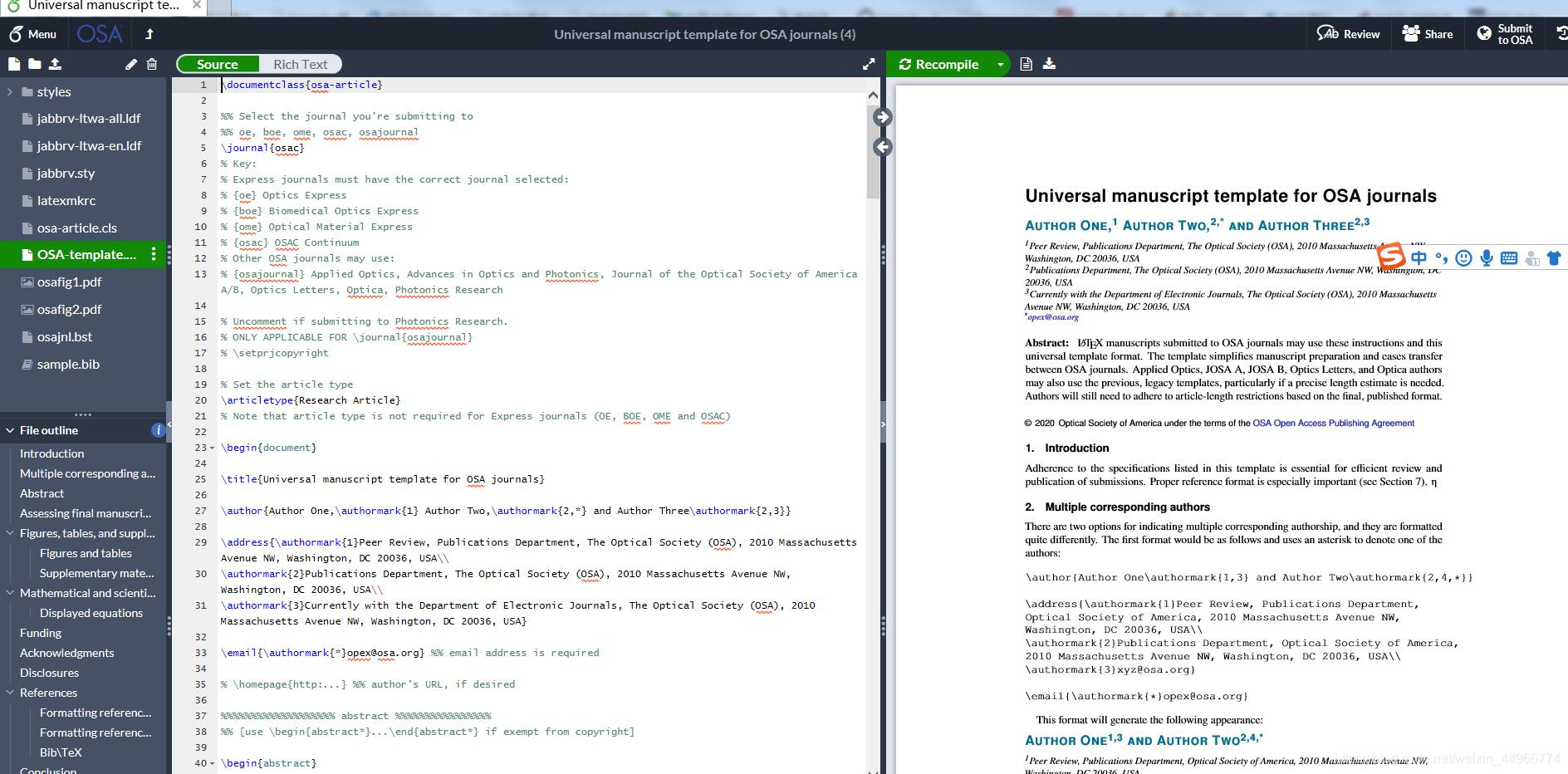Open OSA Open Access Publishing Agreement link
This screenshot has height=774, width=1568.
coord(1333,424)
